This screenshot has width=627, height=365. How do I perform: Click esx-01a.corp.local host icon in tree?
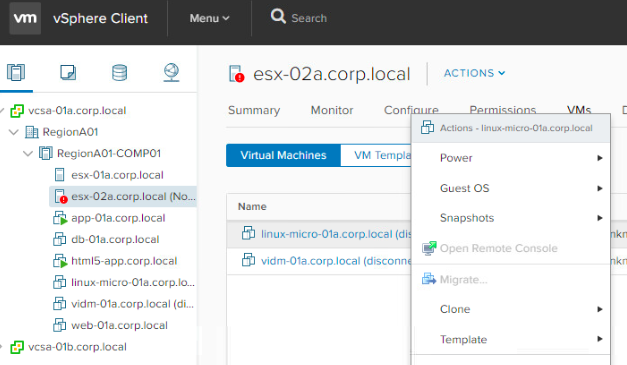click(59, 175)
